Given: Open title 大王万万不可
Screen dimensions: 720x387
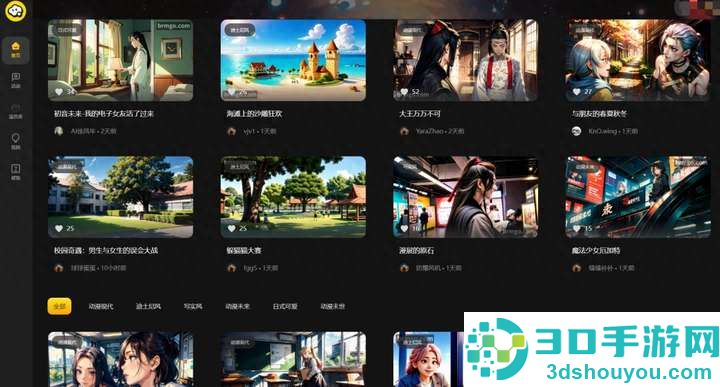Looking at the screenshot, I should pos(420,113).
